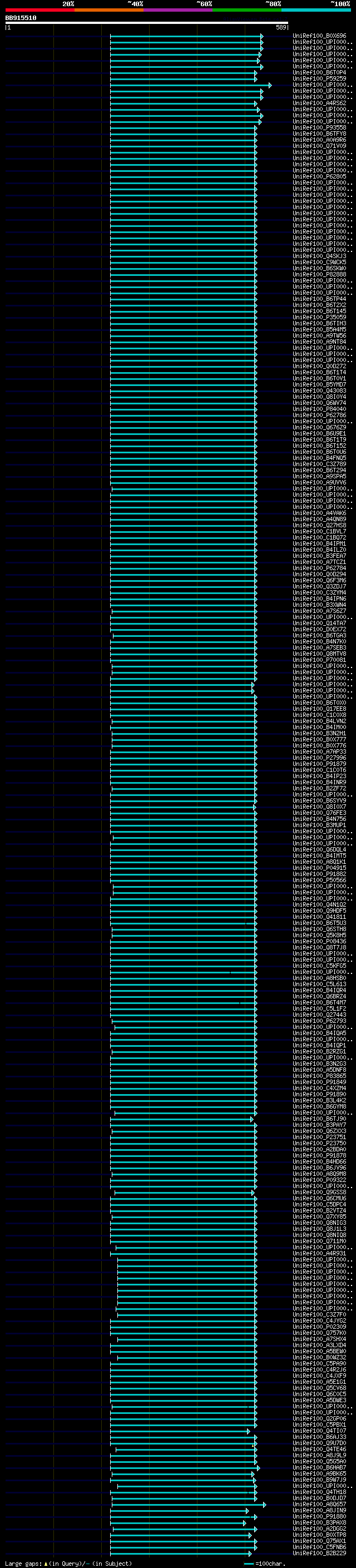The width and height of the screenshot is (356, 1568).
Task: Open hit UniRef100_B6TFY8
Action: (319, 134)
